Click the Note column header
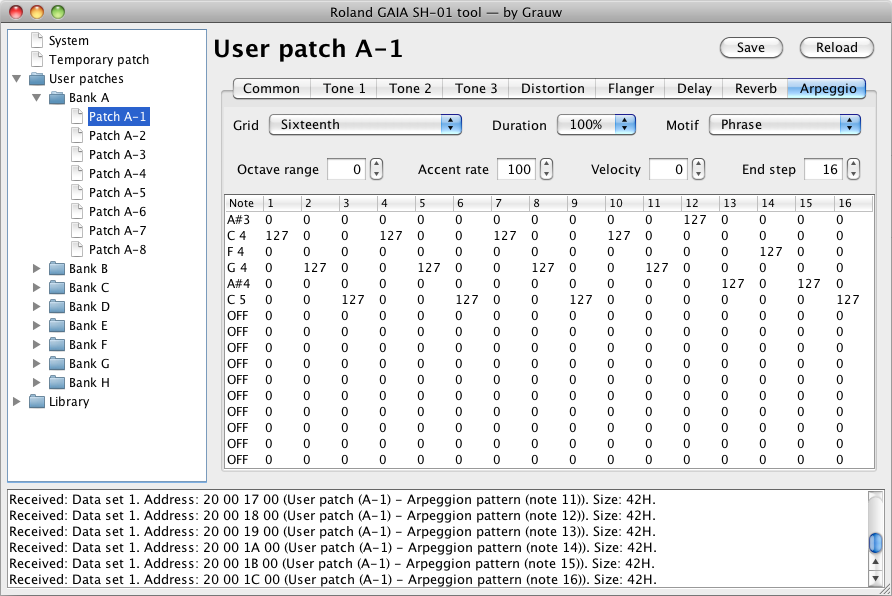The image size is (892, 596). 244,203
